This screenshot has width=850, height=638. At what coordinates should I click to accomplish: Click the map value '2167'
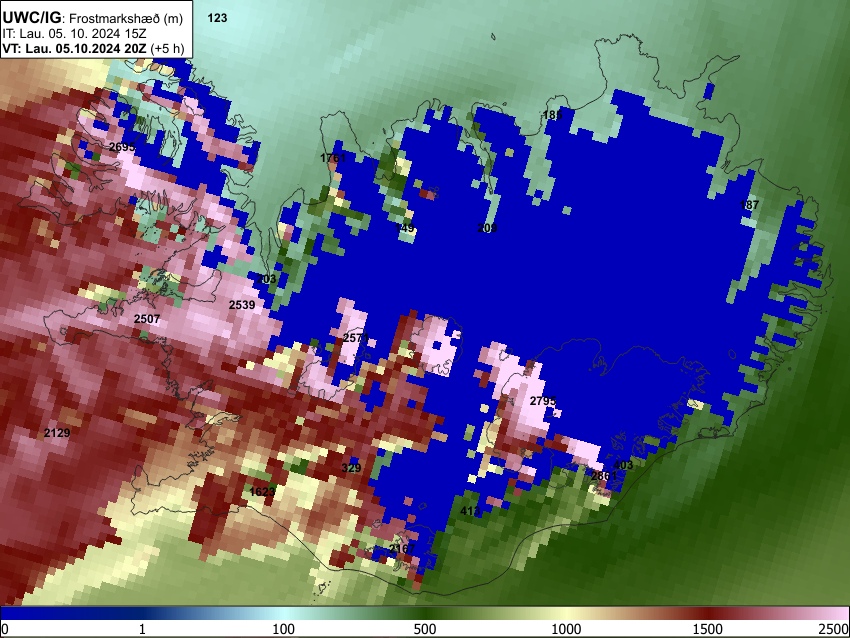click(x=402, y=549)
